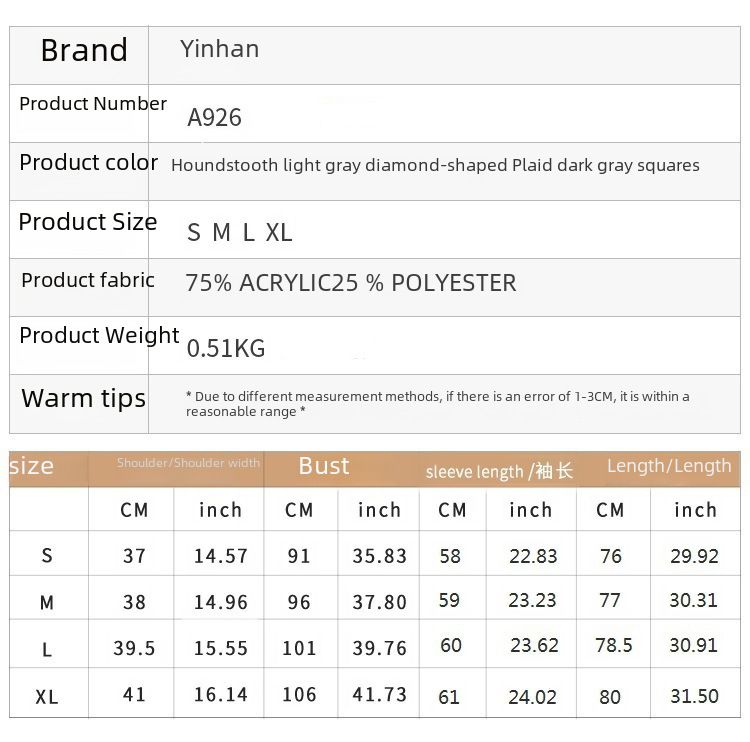
Task: Click the 31.50 inch length value
Action: click(694, 696)
